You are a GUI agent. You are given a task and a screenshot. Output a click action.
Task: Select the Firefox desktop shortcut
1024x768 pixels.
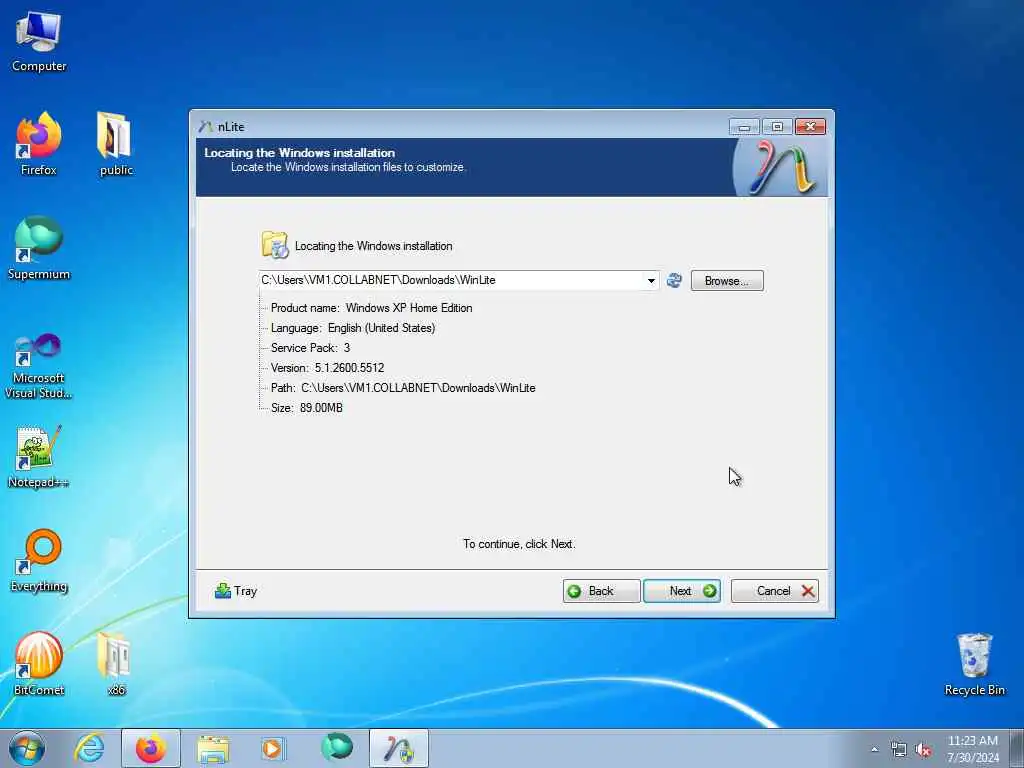[39, 145]
